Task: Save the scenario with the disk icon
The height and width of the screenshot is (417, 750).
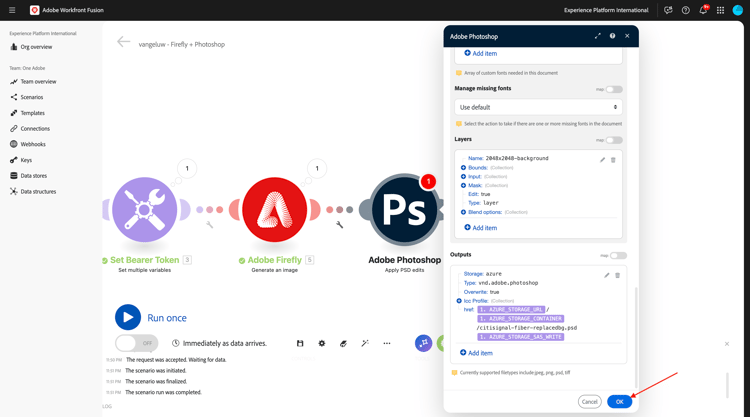Action: coord(300,343)
